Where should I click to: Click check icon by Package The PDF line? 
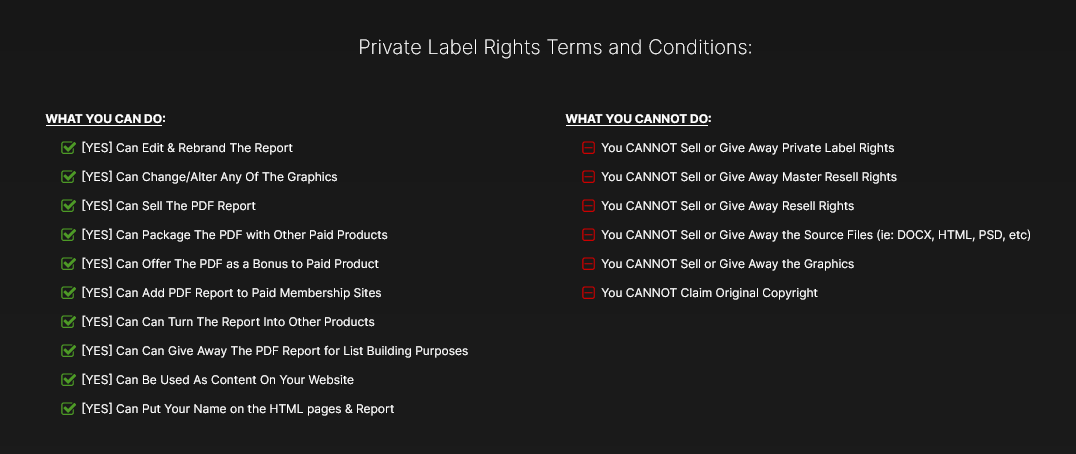[68, 235]
